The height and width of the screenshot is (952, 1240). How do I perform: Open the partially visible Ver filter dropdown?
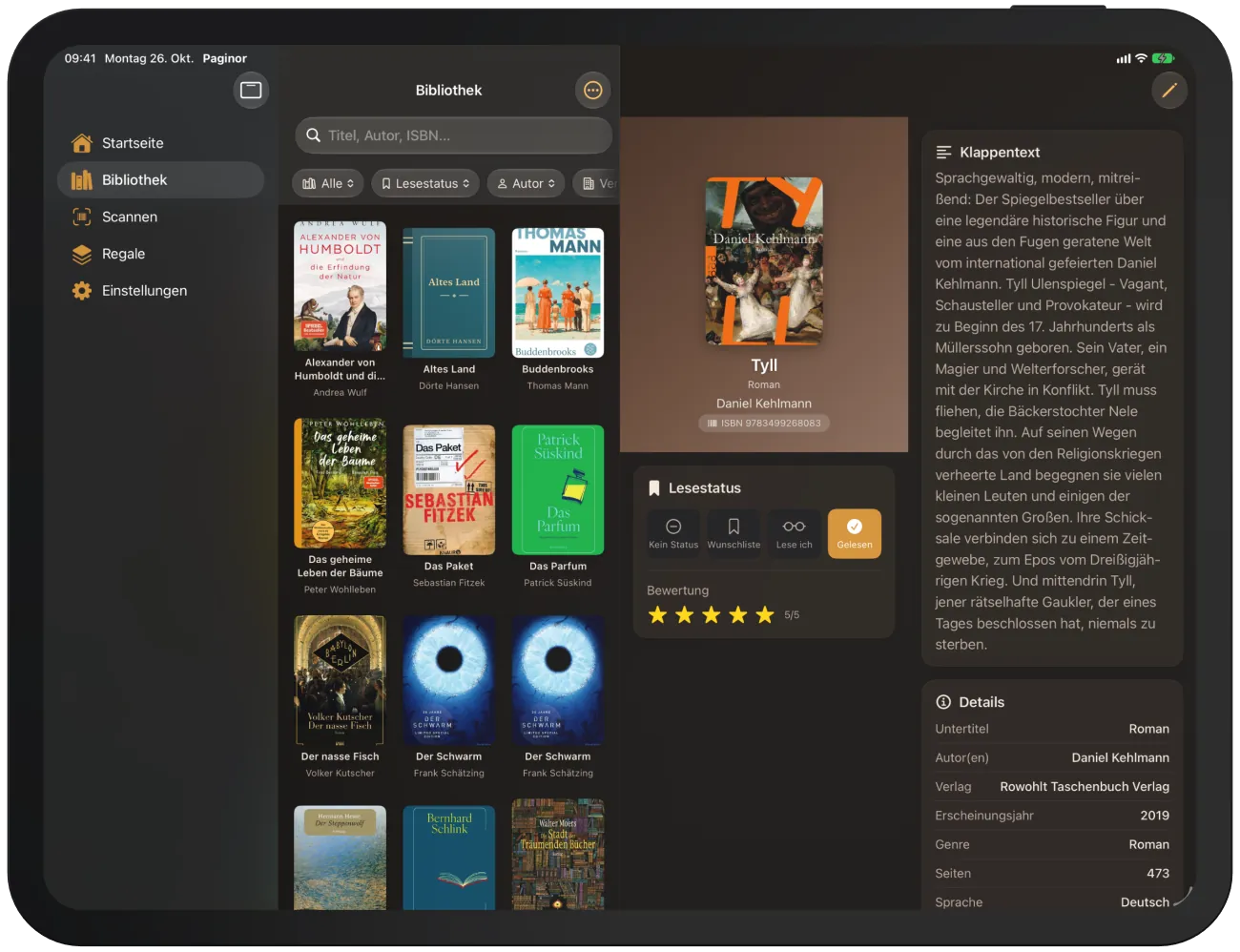(597, 183)
